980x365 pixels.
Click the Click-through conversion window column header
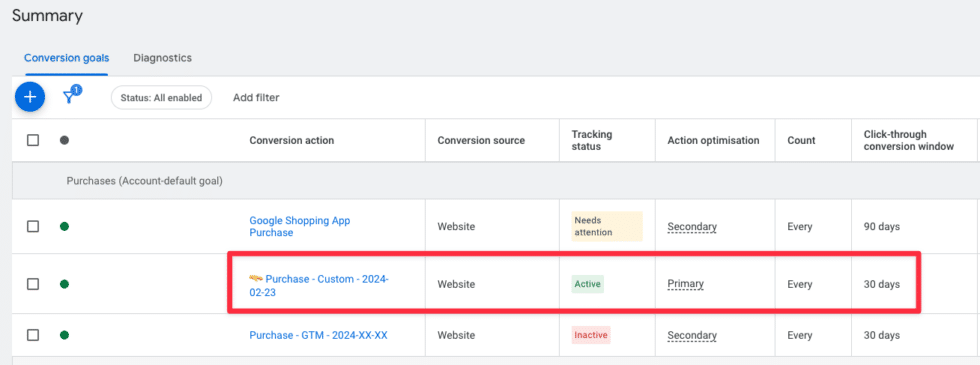pyautogui.click(x=909, y=141)
